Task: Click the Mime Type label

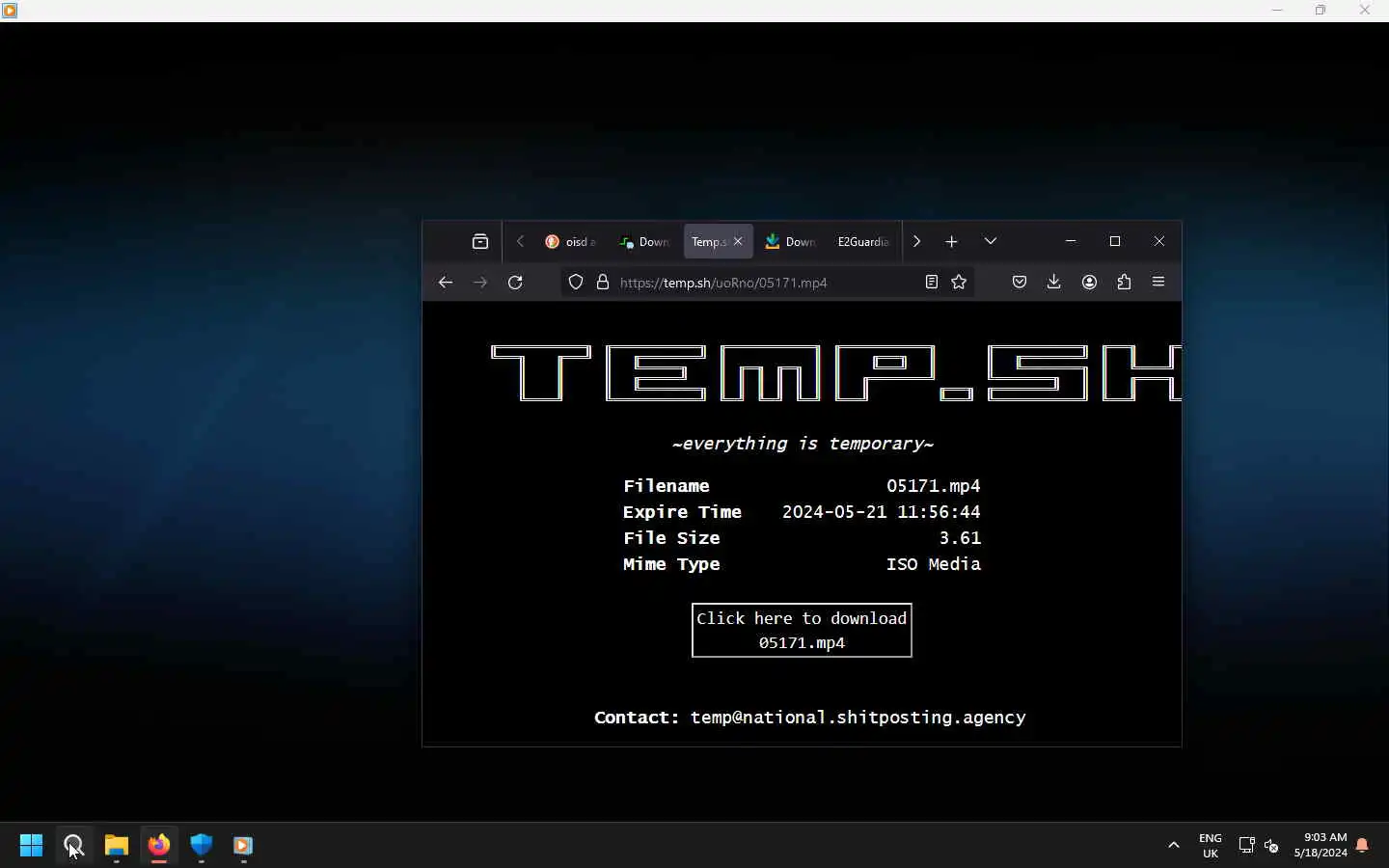Action: coord(671,564)
